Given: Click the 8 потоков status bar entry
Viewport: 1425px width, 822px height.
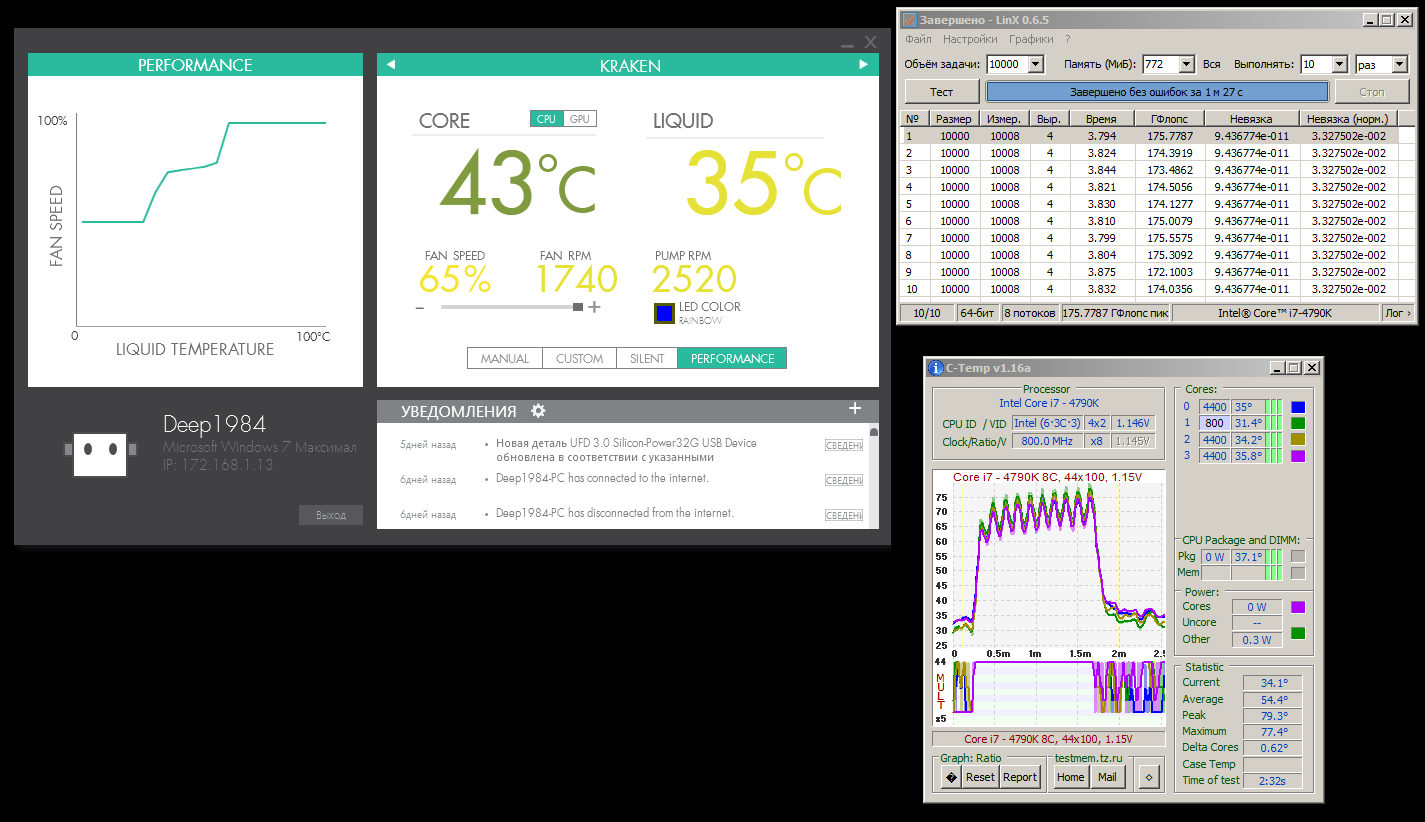Looking at the screenshot, I should pos(1030,313).
